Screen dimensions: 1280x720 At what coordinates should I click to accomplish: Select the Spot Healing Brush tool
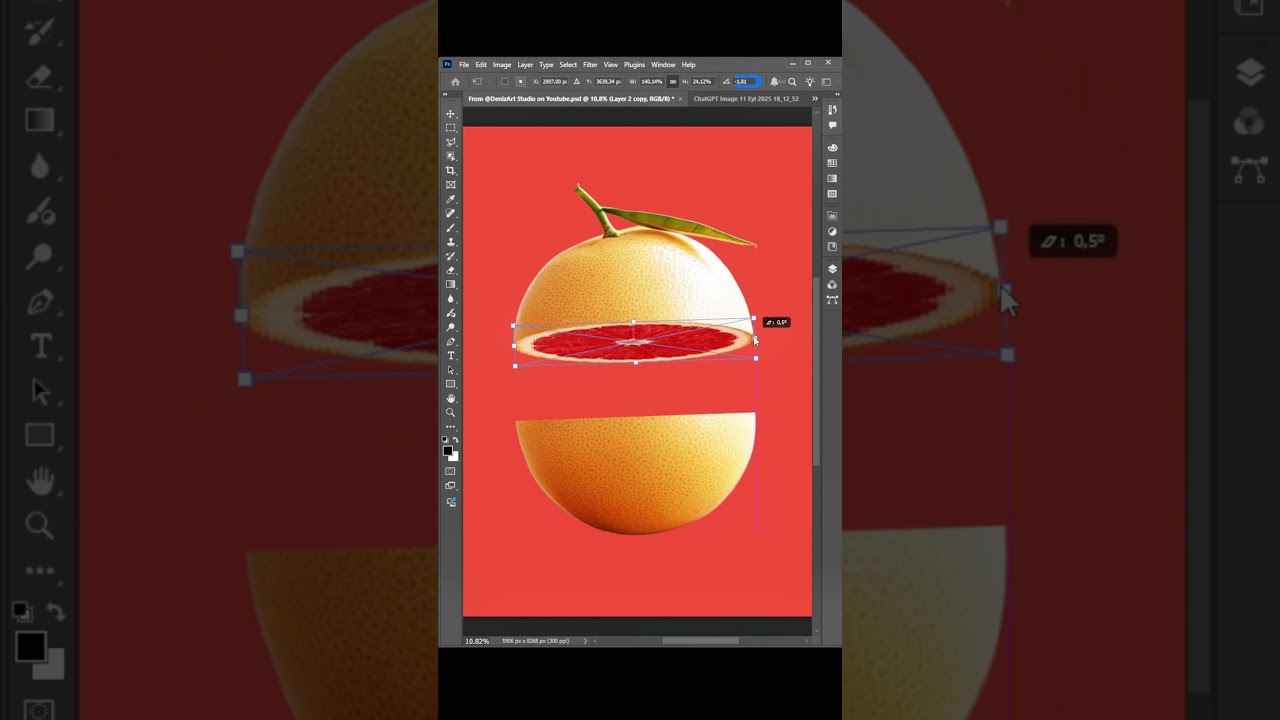450,213
